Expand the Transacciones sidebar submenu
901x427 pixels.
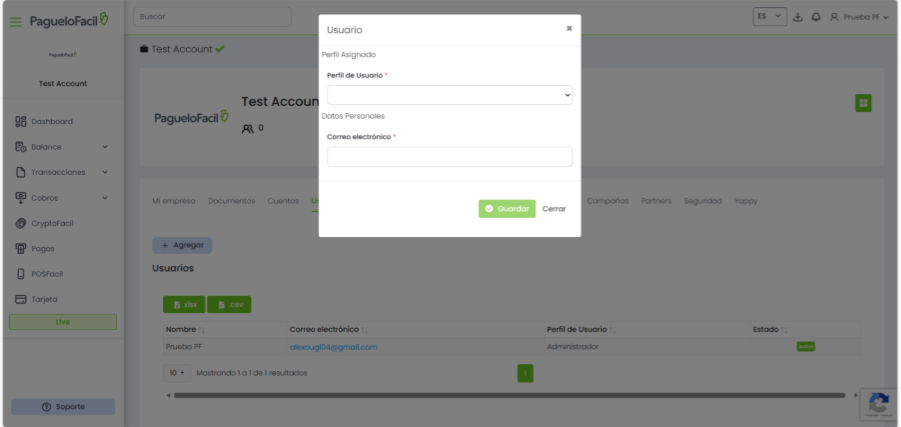coord(104,172)
